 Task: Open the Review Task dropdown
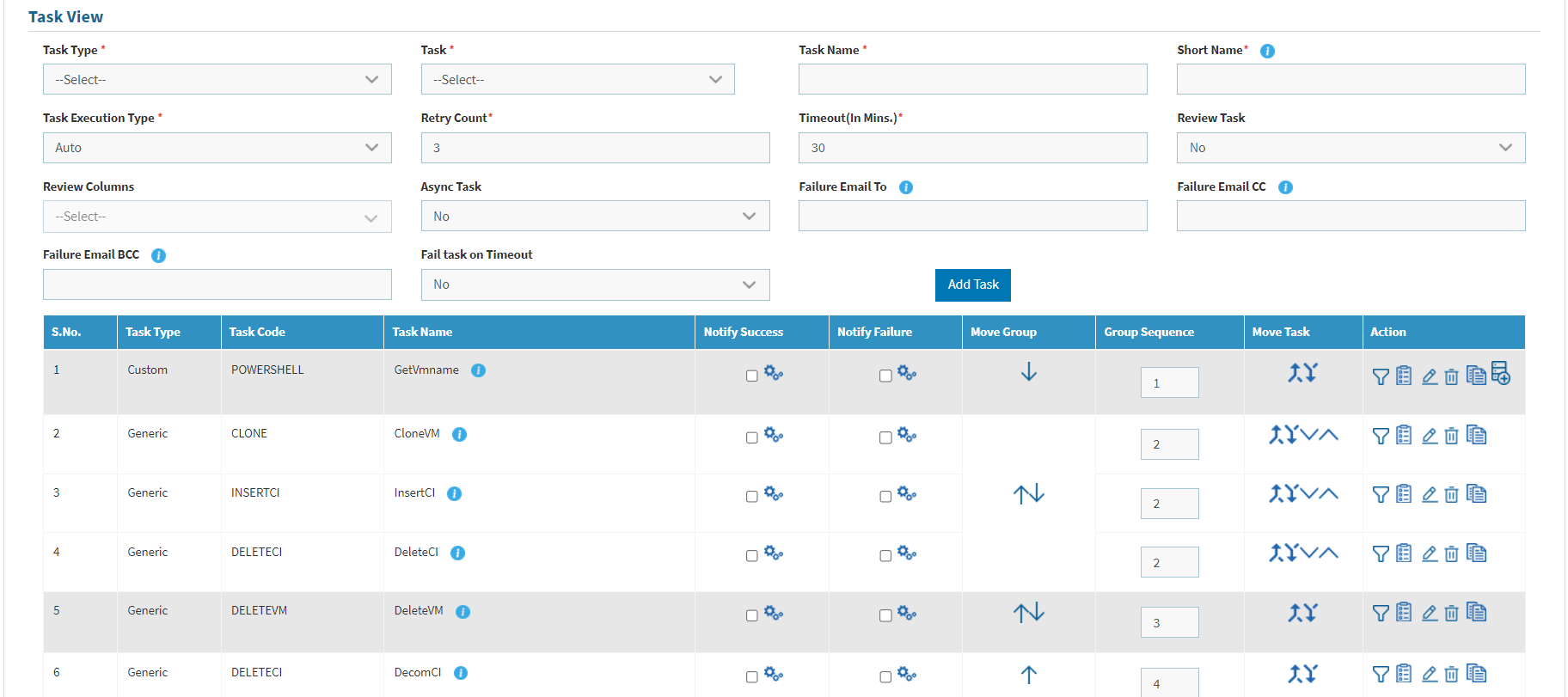[1351, 148]
